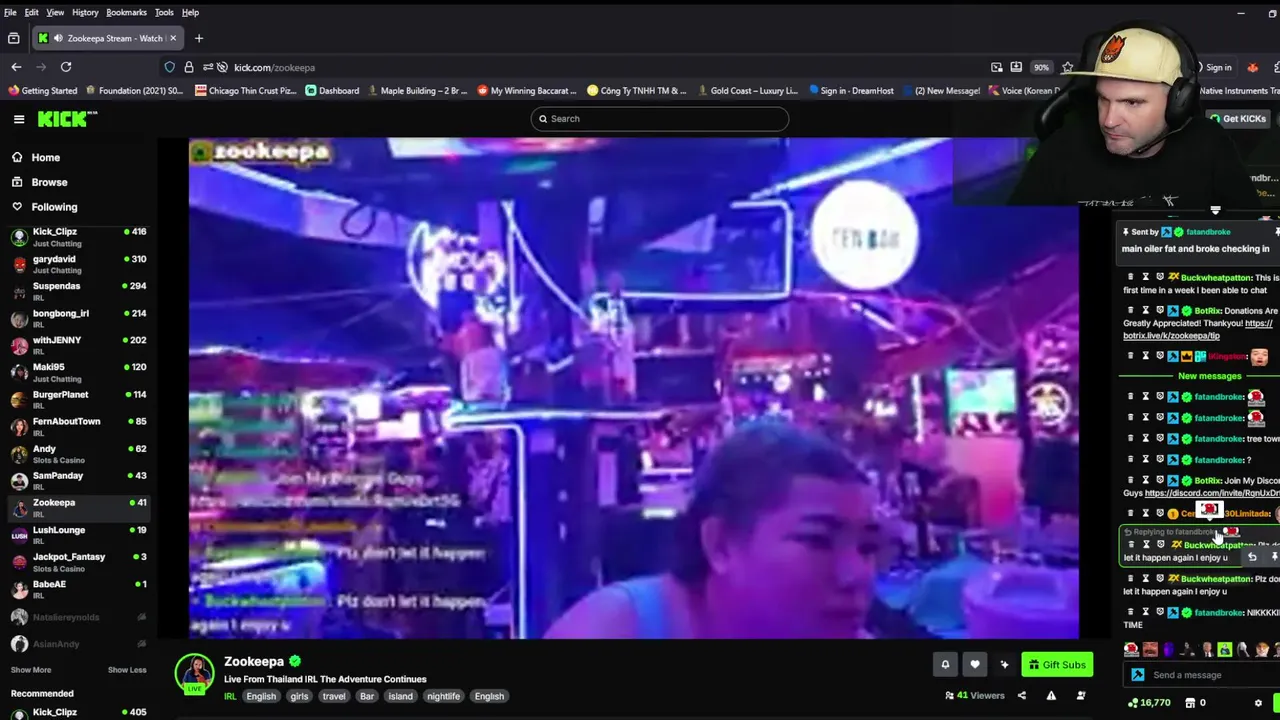This screenshot has height=720, width=1280.
Task: Bookmark this page with the star icon
Action: point(1068,67)
